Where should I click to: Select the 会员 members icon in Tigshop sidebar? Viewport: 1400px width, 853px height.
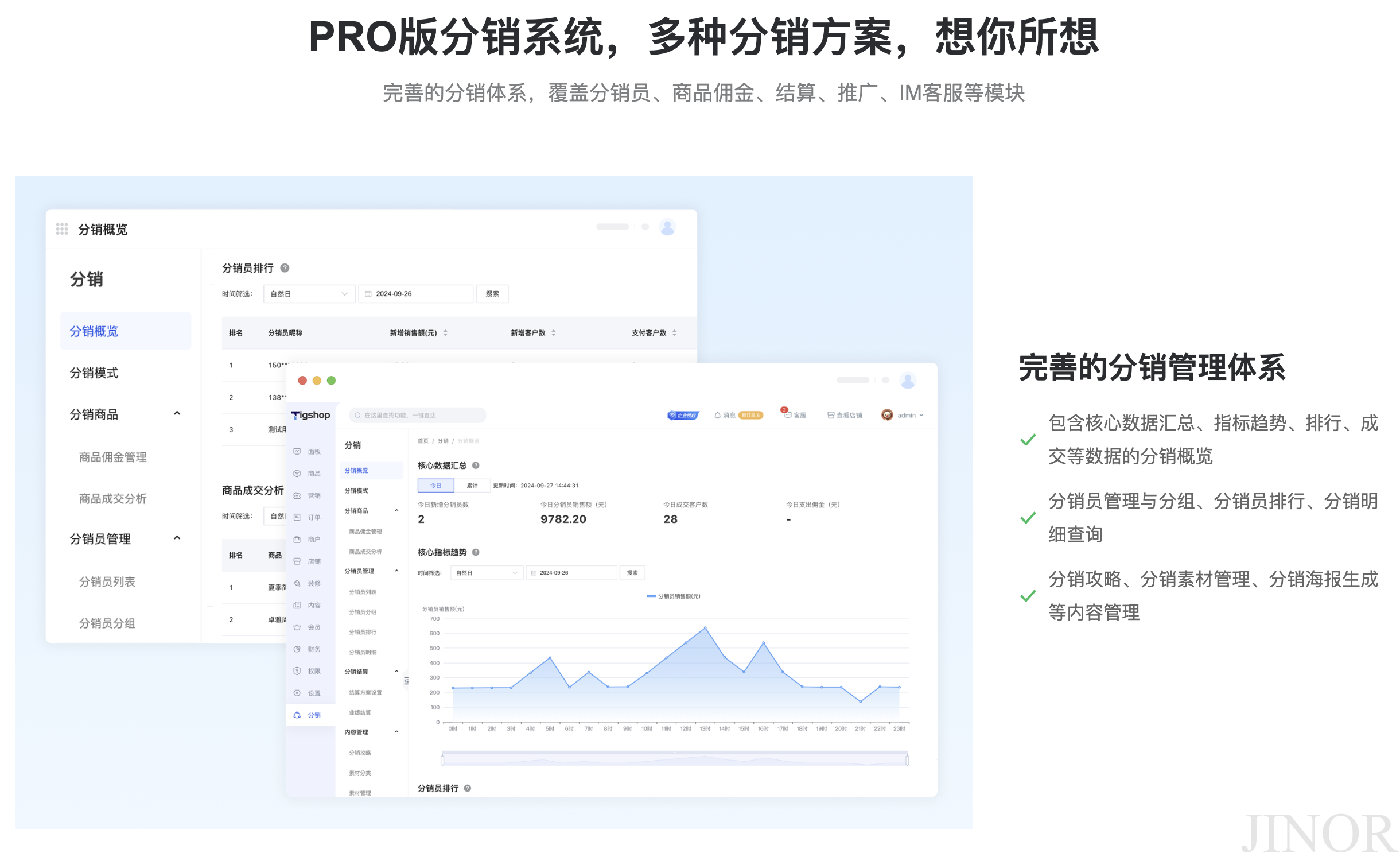tap(297, 627)
